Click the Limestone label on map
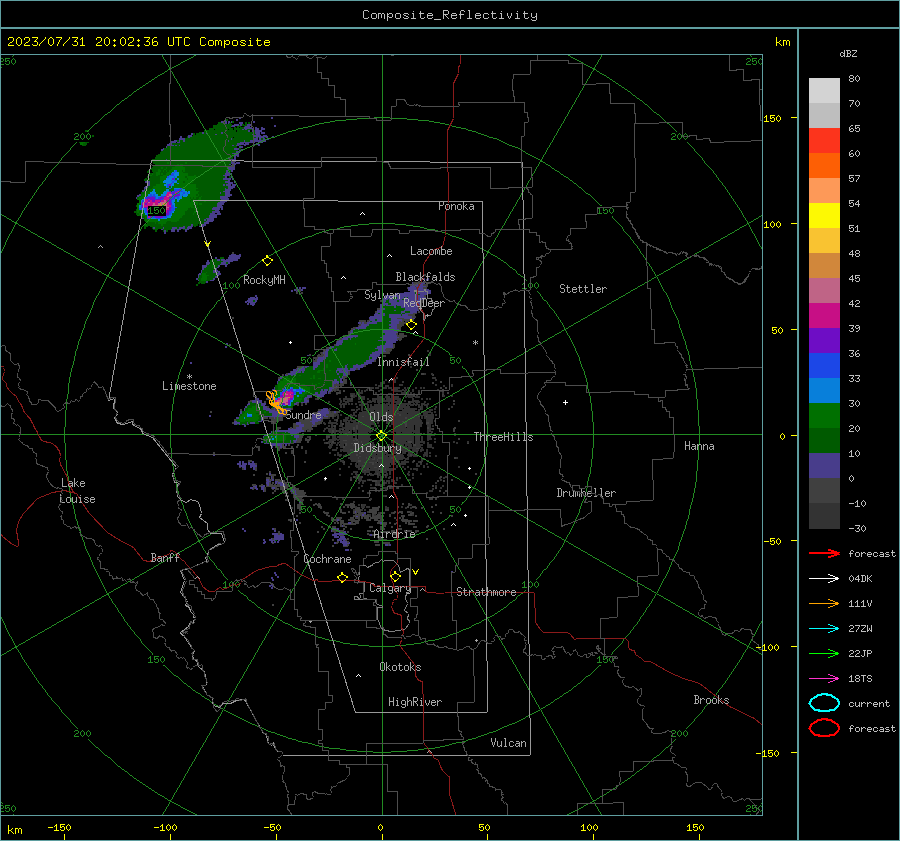The image size is (900, 841). click(189, 386)
